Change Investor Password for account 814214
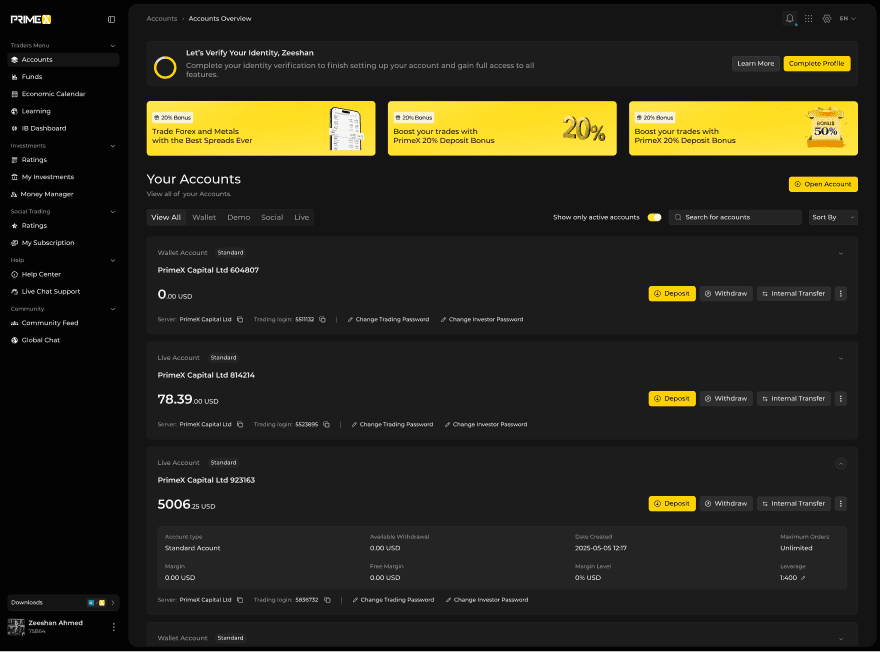Image resolution: width=880 pixels, height=652 pixels. pos(486,424)
